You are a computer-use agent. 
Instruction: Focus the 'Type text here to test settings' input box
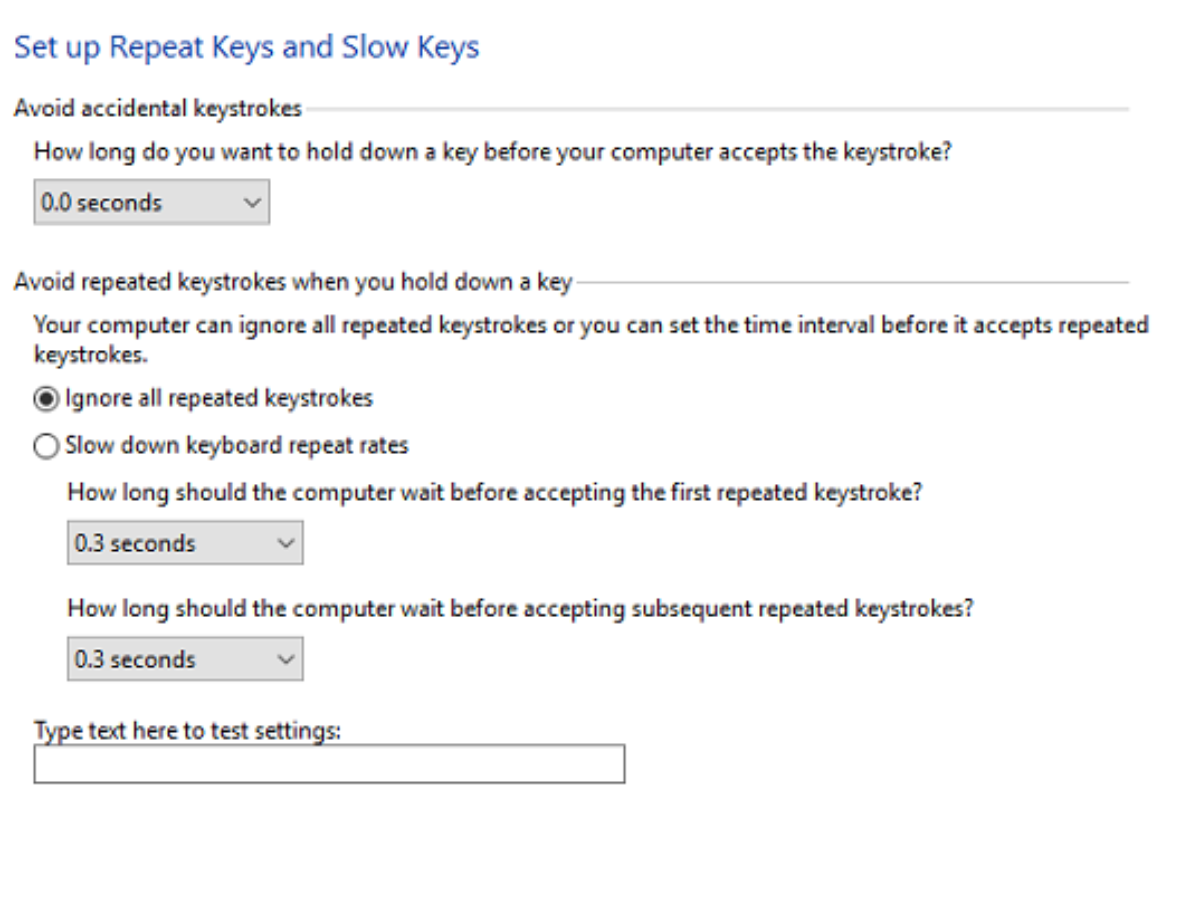[329, 764]
